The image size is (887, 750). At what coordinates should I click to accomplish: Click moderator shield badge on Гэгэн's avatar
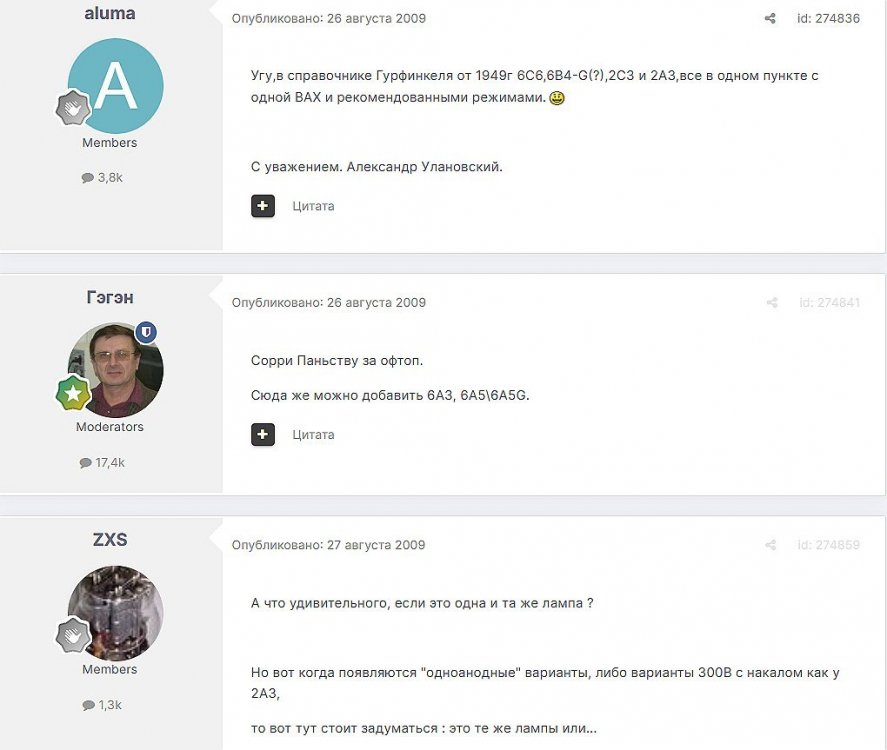coord(147,332)
